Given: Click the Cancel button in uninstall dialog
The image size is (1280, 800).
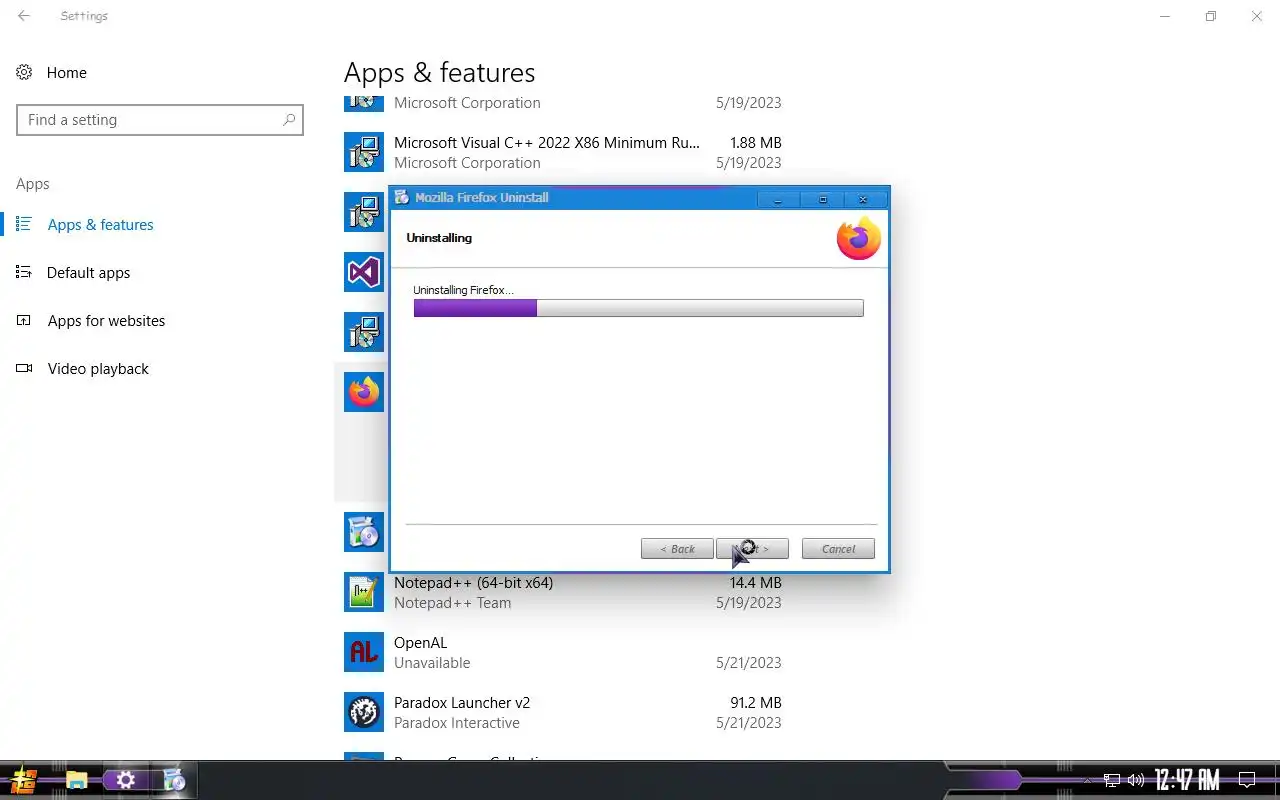Looking at the screenshot, I should [x=838, y=549].
